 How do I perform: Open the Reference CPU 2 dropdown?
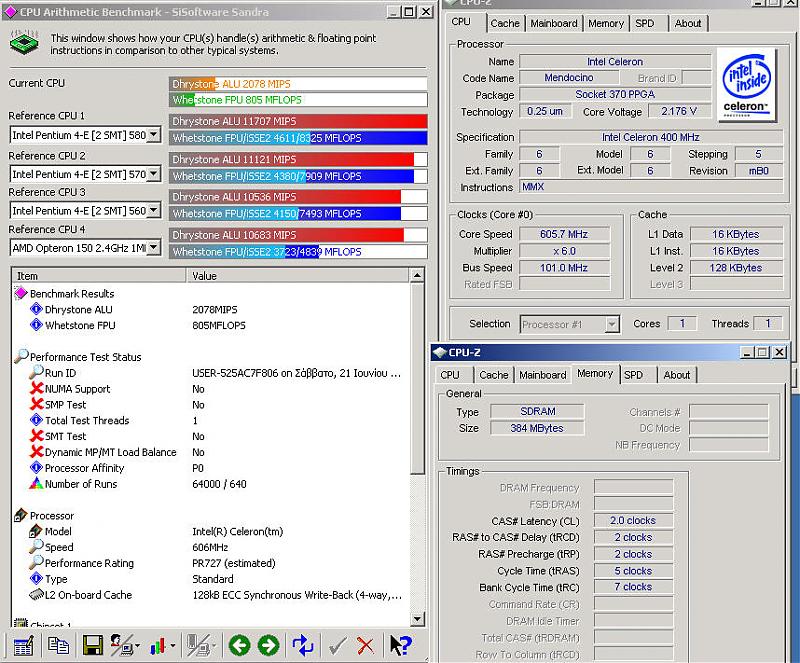pyautogui.click(x=154, y=174)
